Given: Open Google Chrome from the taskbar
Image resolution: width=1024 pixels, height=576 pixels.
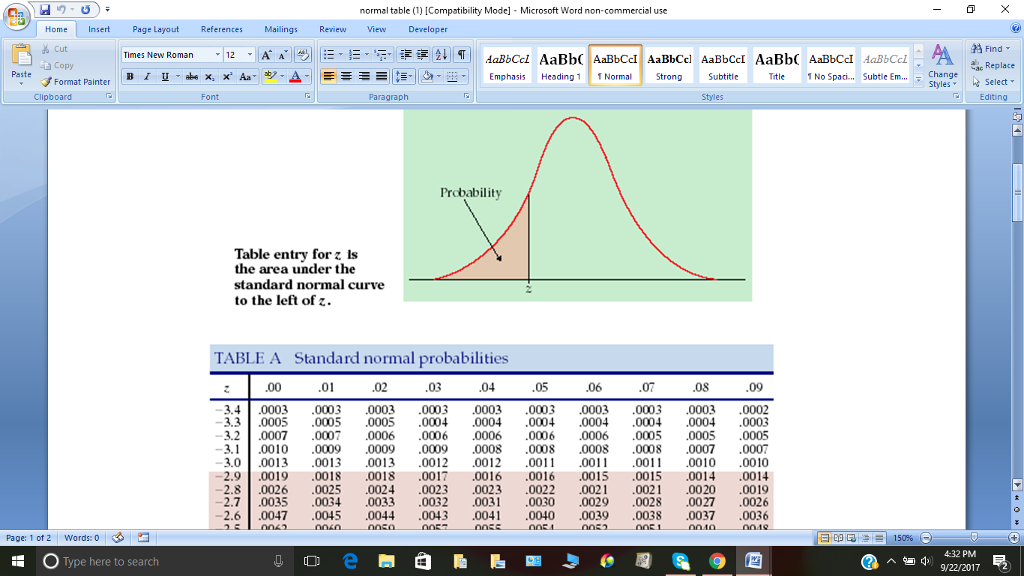Looking at the screenshot, I should tap(717, 562).
